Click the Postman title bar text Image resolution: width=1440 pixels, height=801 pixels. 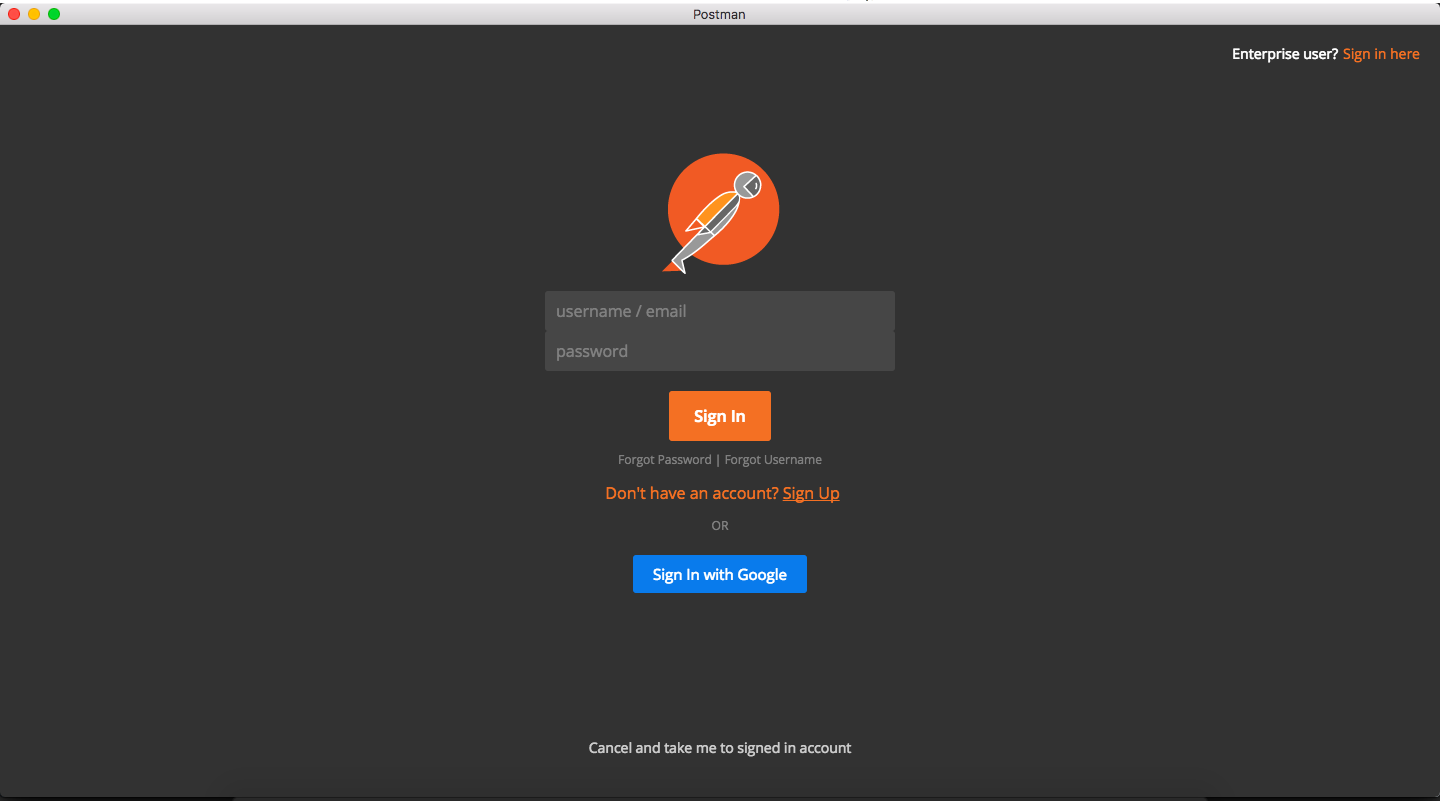pos(719,13)
